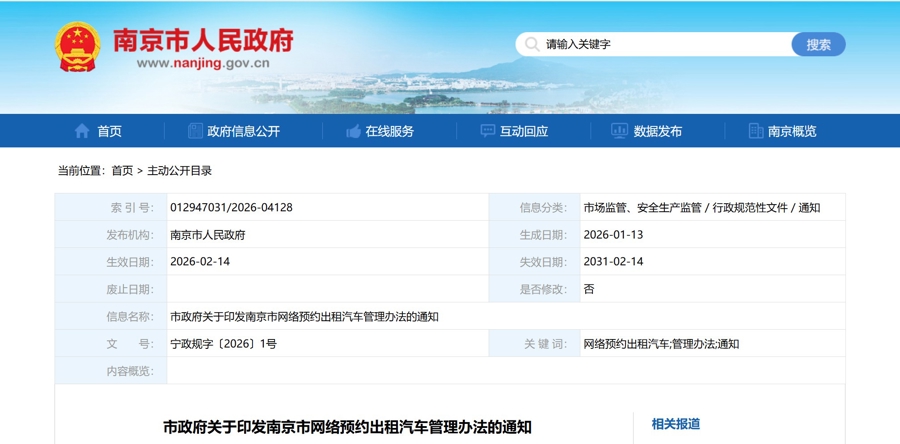The height and width of the screenshot is (444, 900).
Task: Open the 政府信息公开 menu item
Action: (x=243, y=131)
